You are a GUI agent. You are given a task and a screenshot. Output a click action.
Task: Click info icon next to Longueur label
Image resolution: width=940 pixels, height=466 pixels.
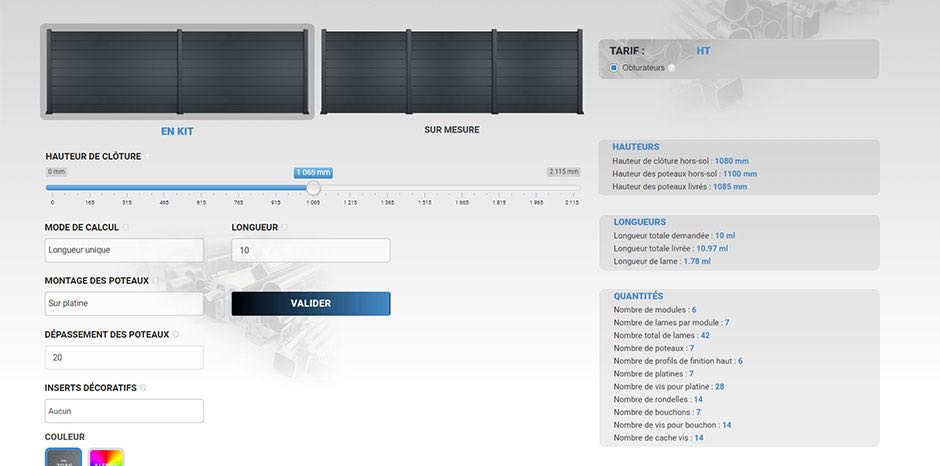click(x=285, y=228)
